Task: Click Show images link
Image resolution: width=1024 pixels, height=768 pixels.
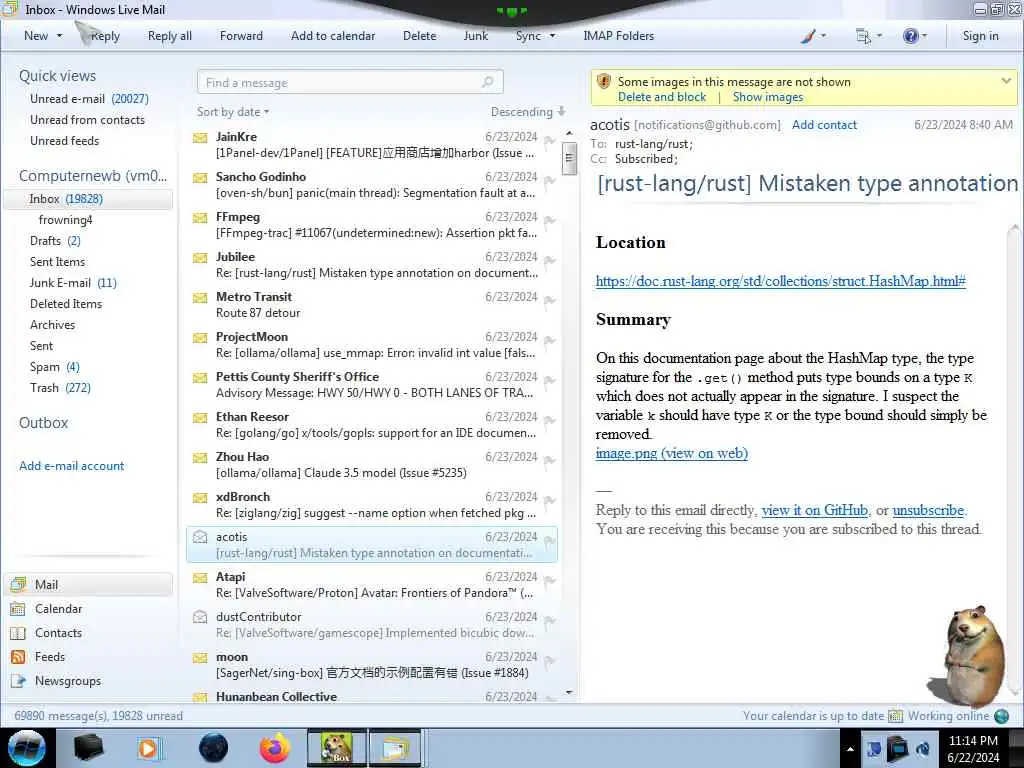Action: pyautogui.click(x=768, y=97)
